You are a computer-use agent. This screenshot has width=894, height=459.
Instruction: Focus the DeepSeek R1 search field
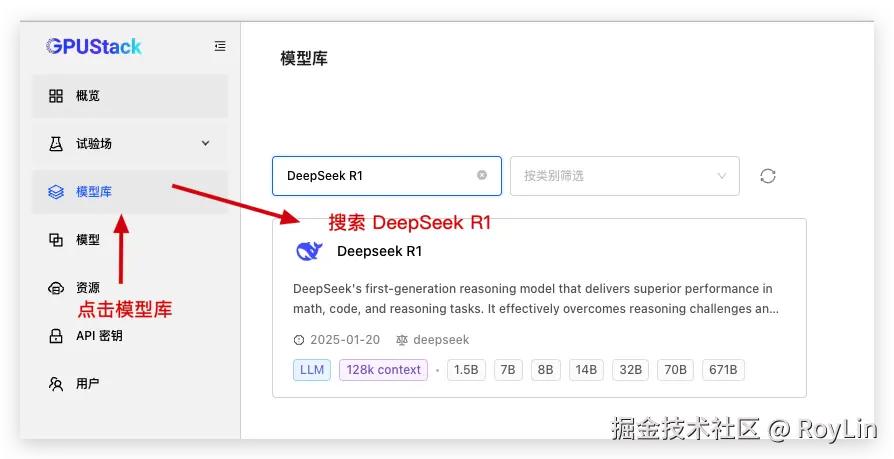(x=387, y=176)
